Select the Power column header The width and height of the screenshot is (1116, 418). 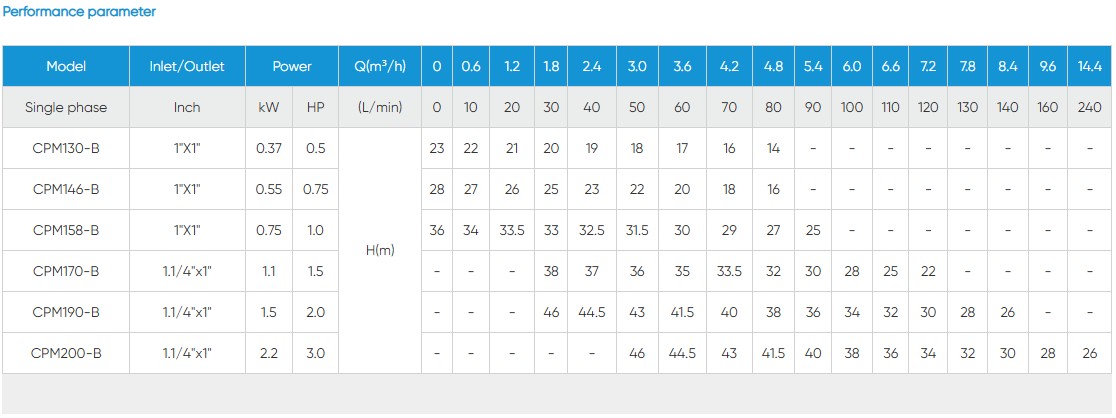[x=292, y=67]
